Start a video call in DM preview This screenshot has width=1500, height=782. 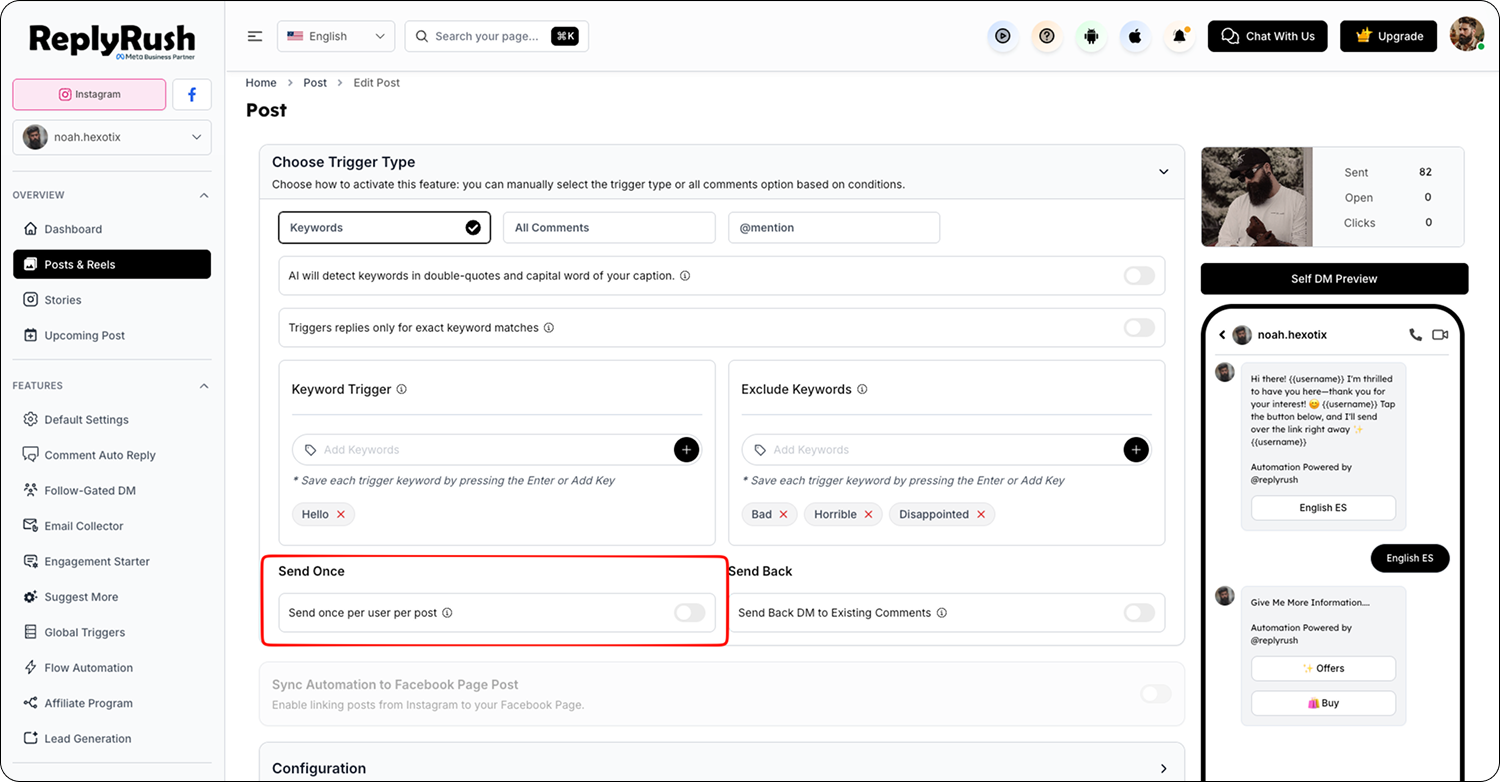[x=1440, y=335]
